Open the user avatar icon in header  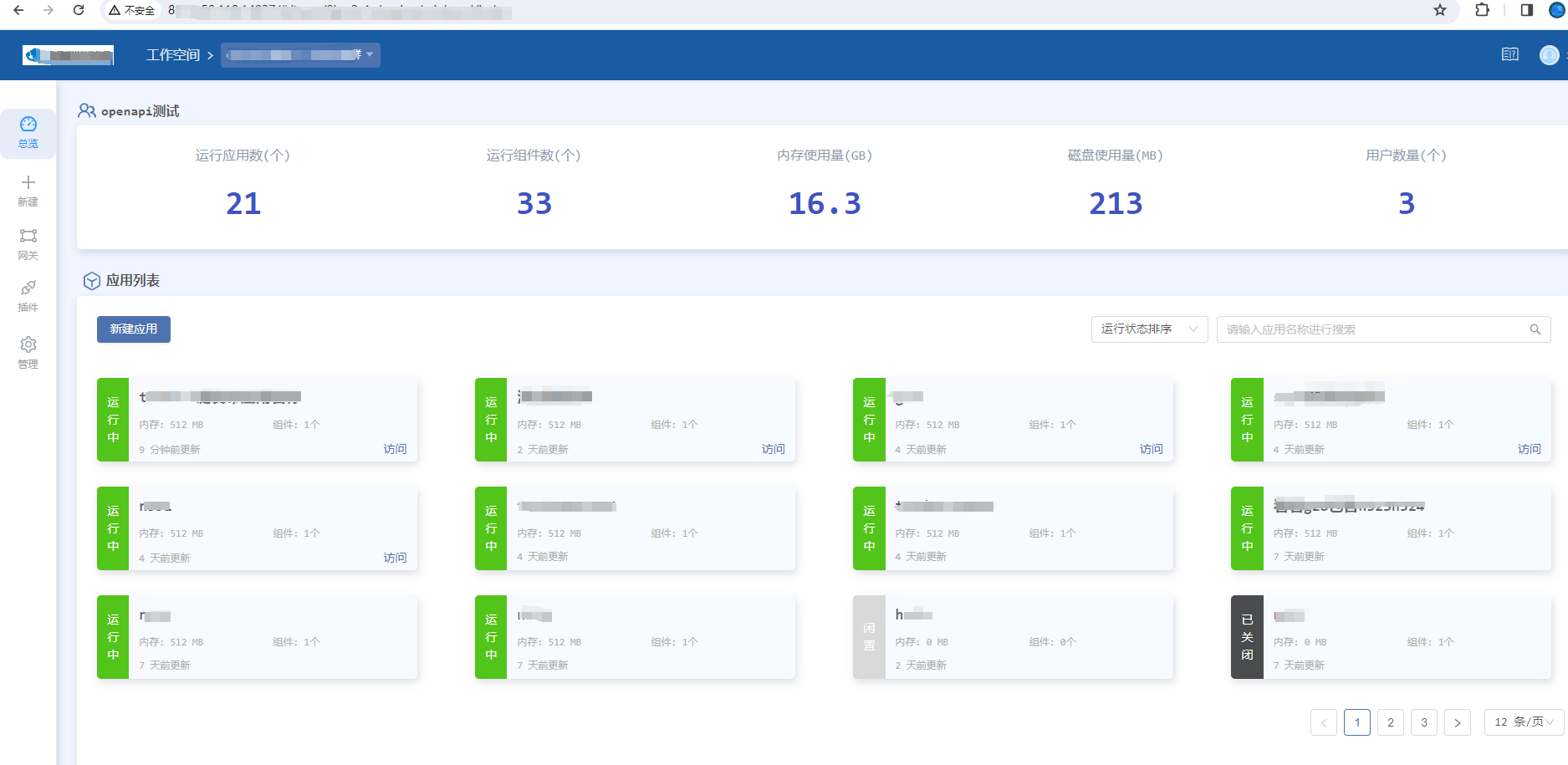[1549, 55]
